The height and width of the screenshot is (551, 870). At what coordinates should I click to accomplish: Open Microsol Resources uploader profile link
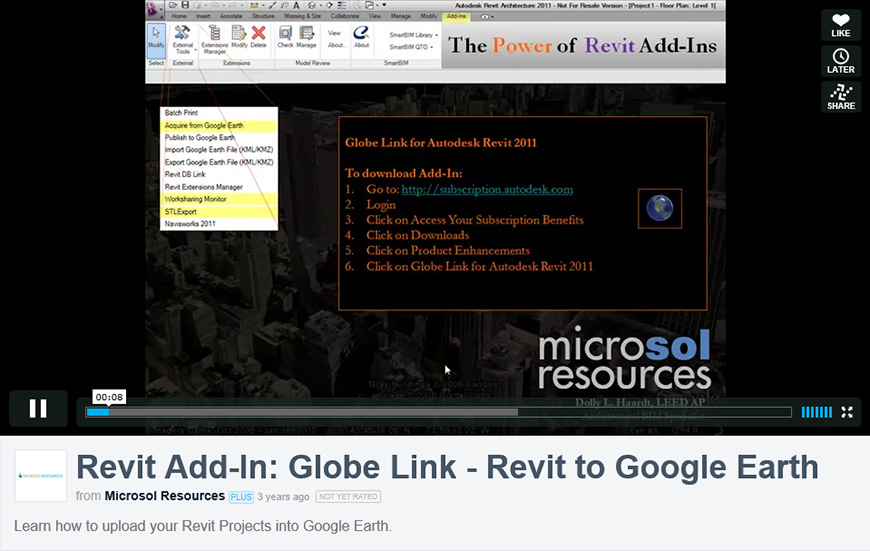click(165, 496)
